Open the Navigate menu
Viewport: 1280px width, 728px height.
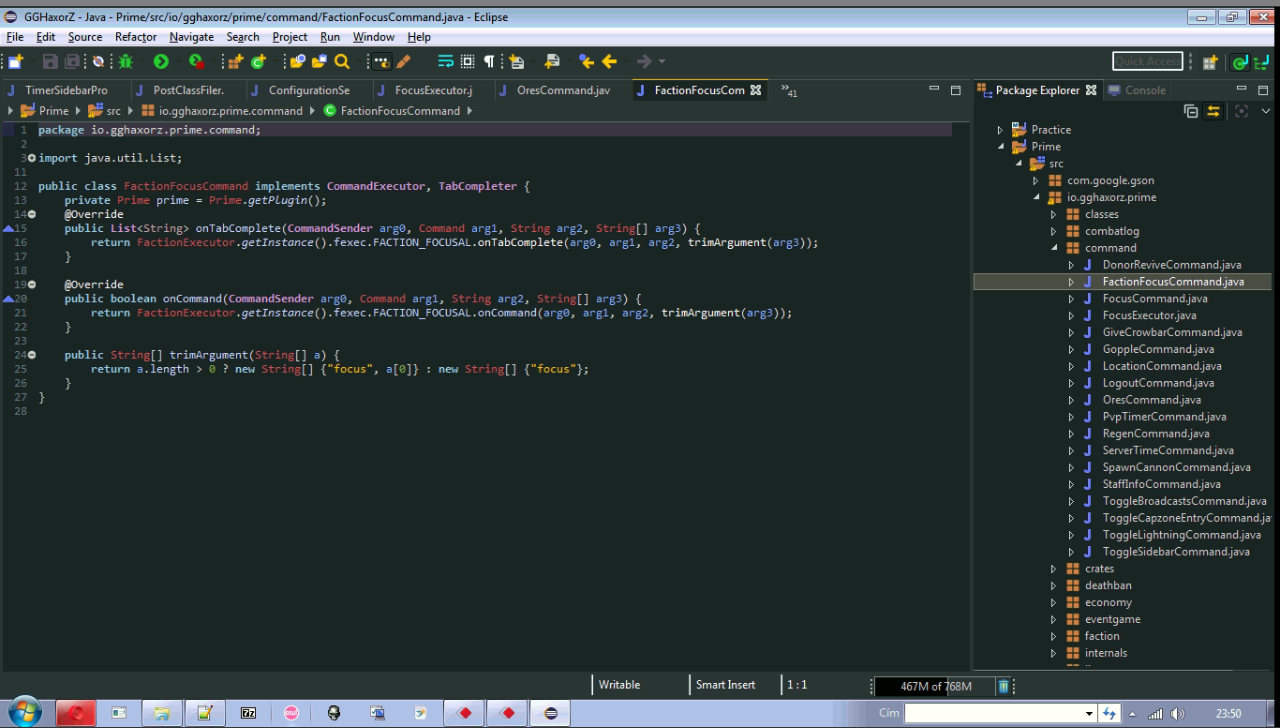point(191,37)
